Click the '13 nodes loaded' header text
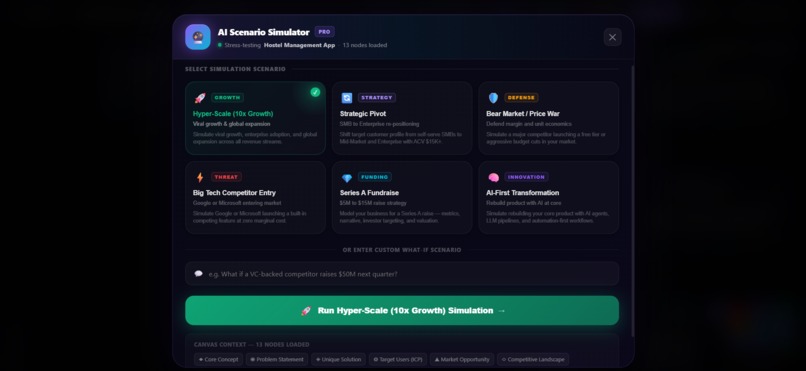The width and height of the screenshot is (806, 371). tap(365, 45)
